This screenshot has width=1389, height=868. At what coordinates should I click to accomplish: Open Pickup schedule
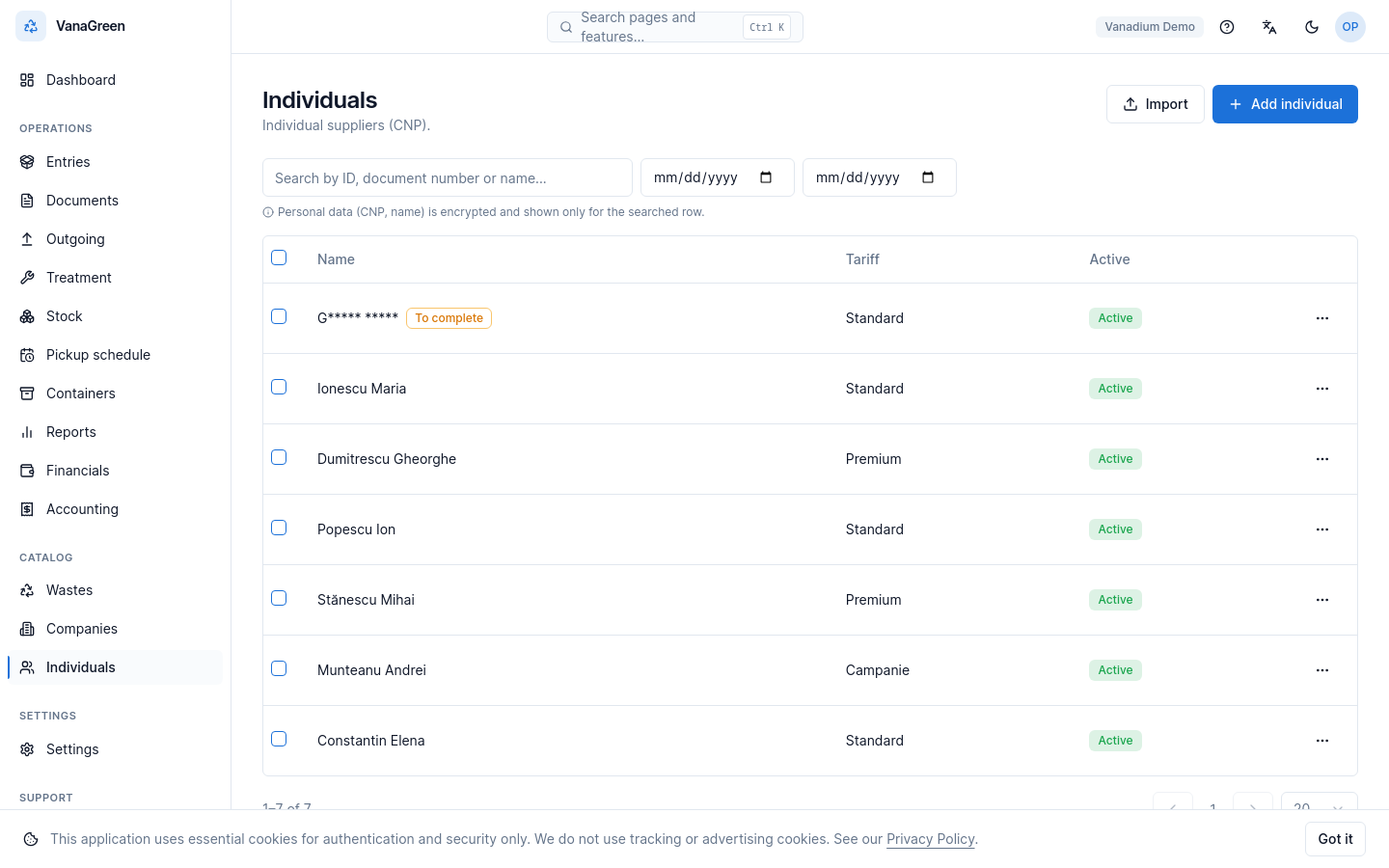click(x=115, y=355)
